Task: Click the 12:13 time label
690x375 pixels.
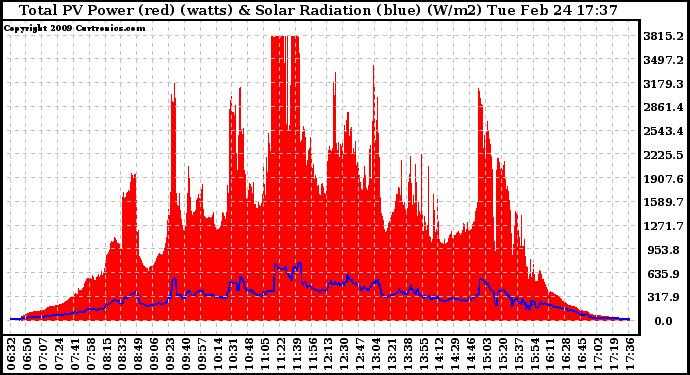Action: click(x=328, y=353)
